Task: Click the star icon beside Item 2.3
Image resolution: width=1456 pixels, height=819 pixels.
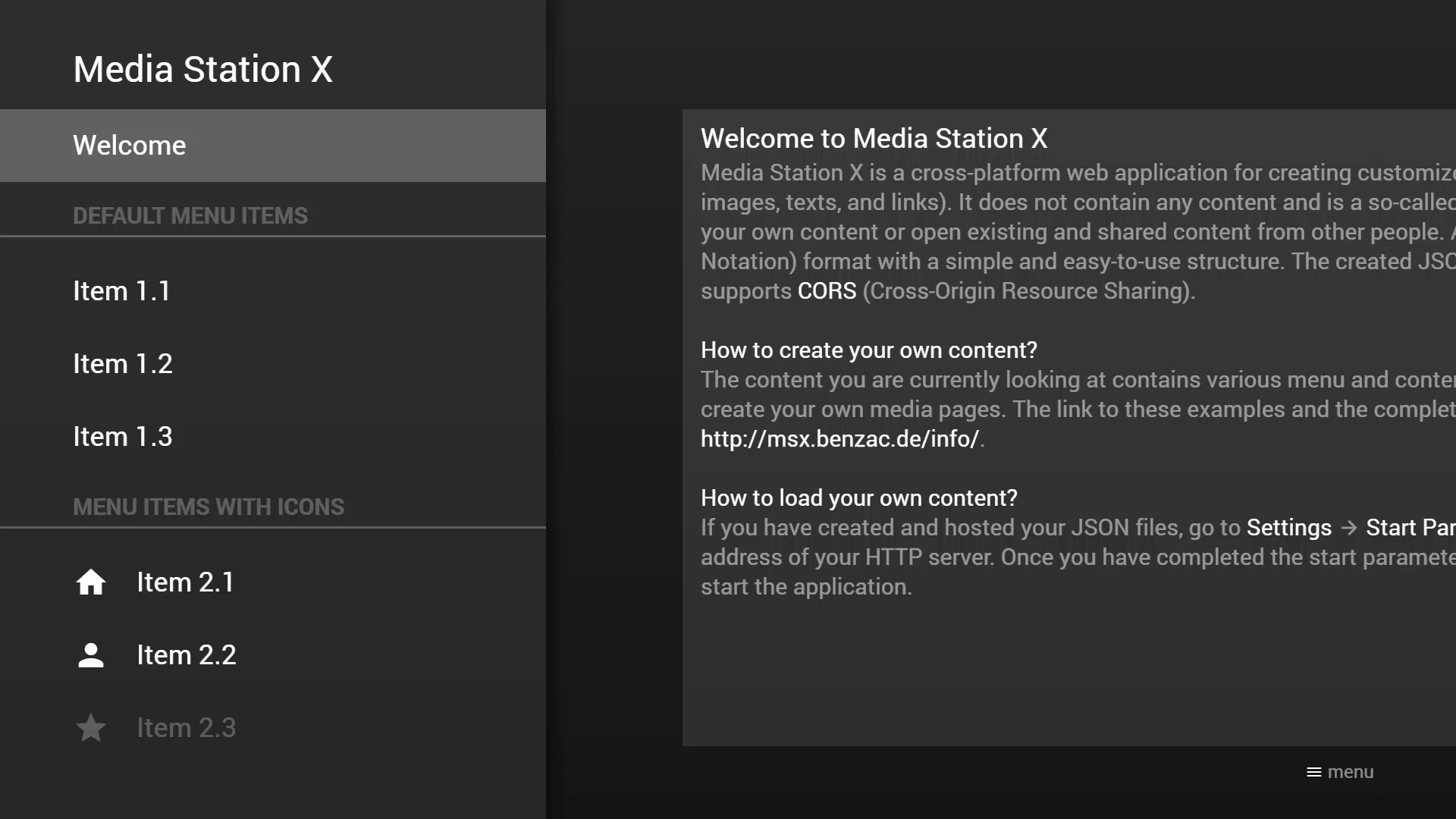Action: coord(90,727)
